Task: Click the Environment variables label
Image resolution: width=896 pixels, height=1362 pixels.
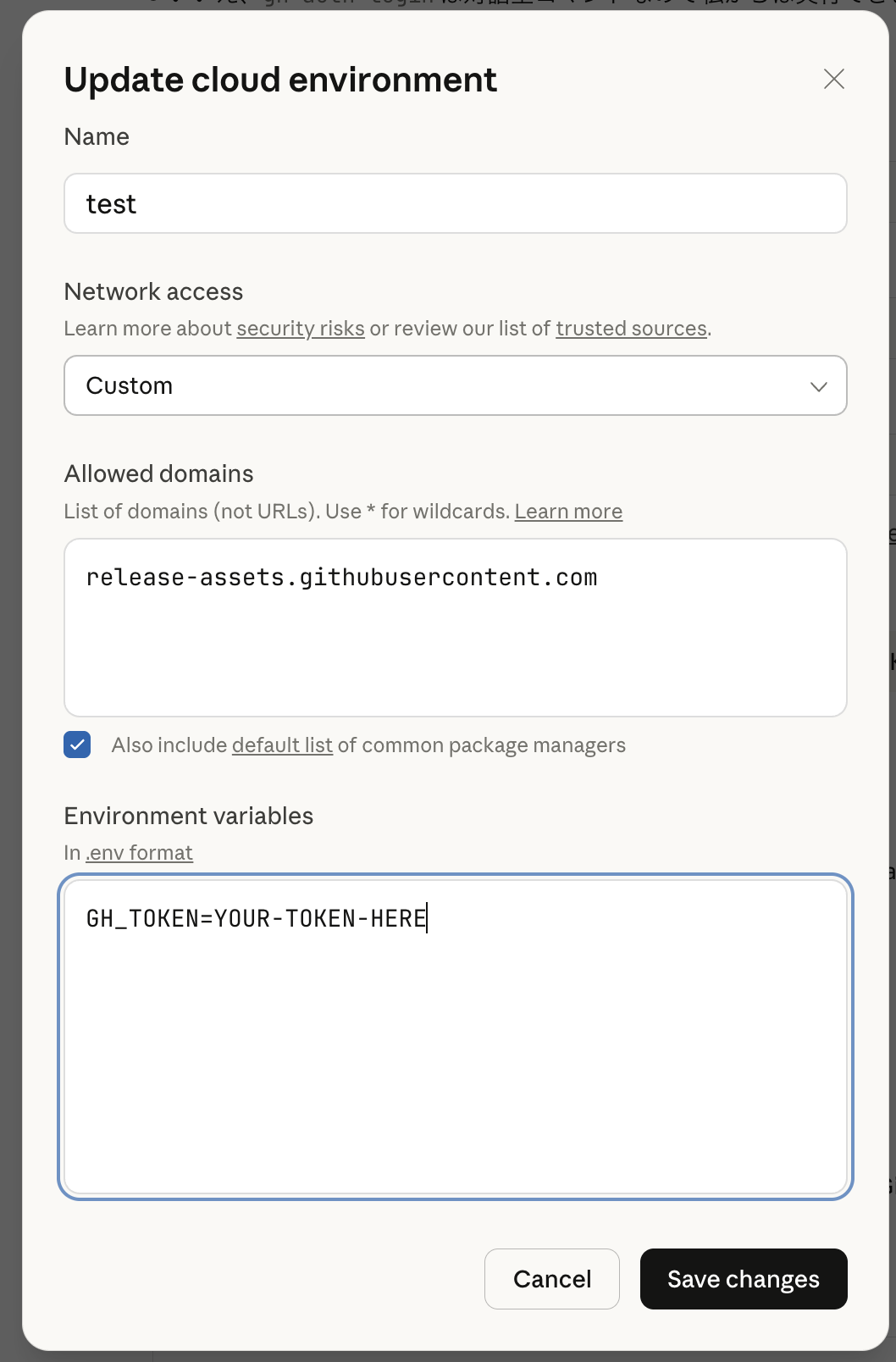Action: (x=189, y=816)
